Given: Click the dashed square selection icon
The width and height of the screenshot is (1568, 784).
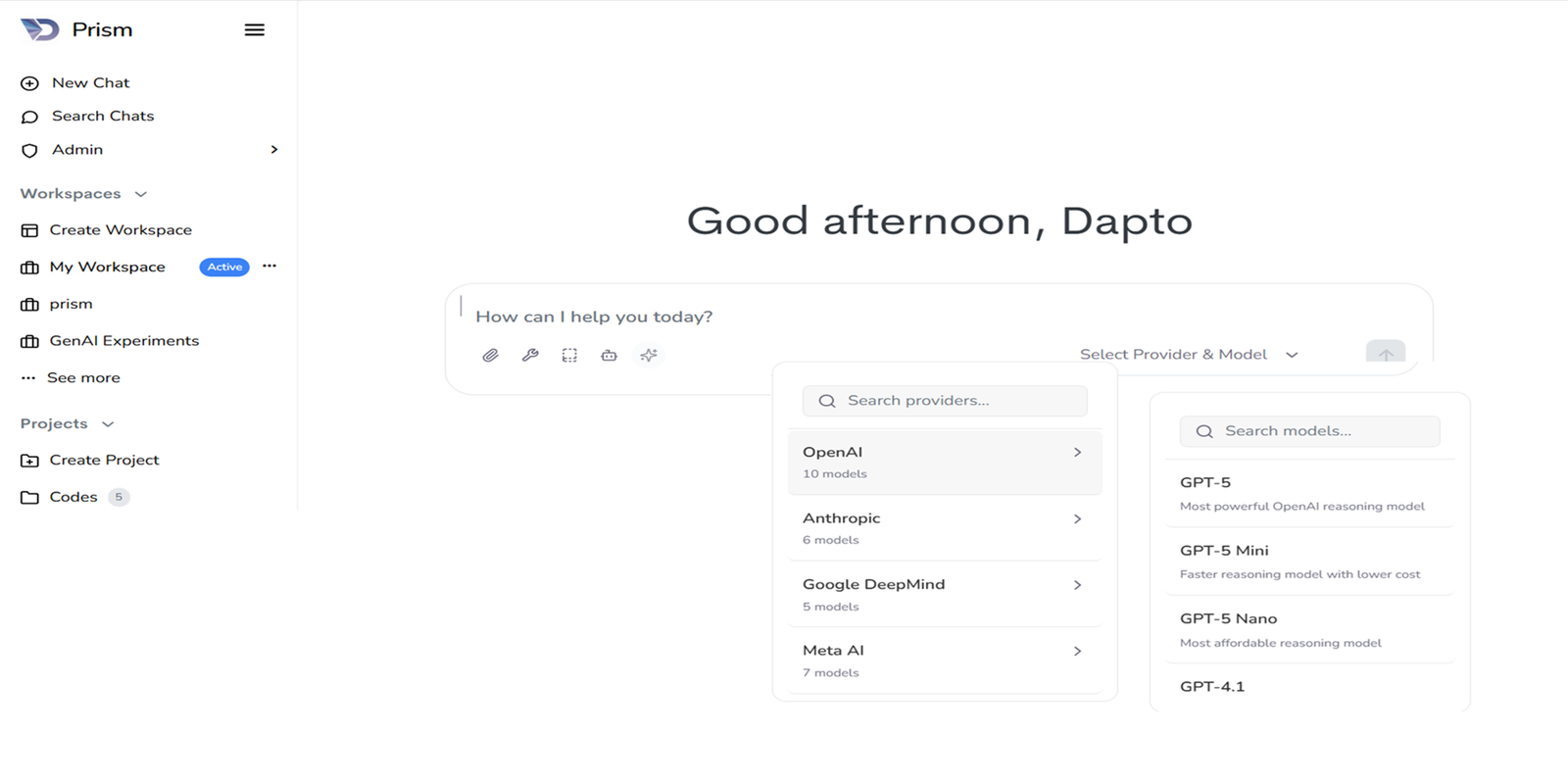Looking at the screenshot, I should pos(569,355).
